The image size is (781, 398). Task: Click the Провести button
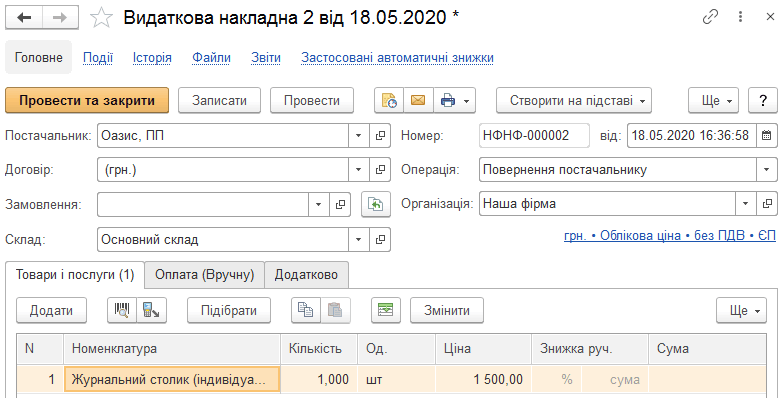312,101
